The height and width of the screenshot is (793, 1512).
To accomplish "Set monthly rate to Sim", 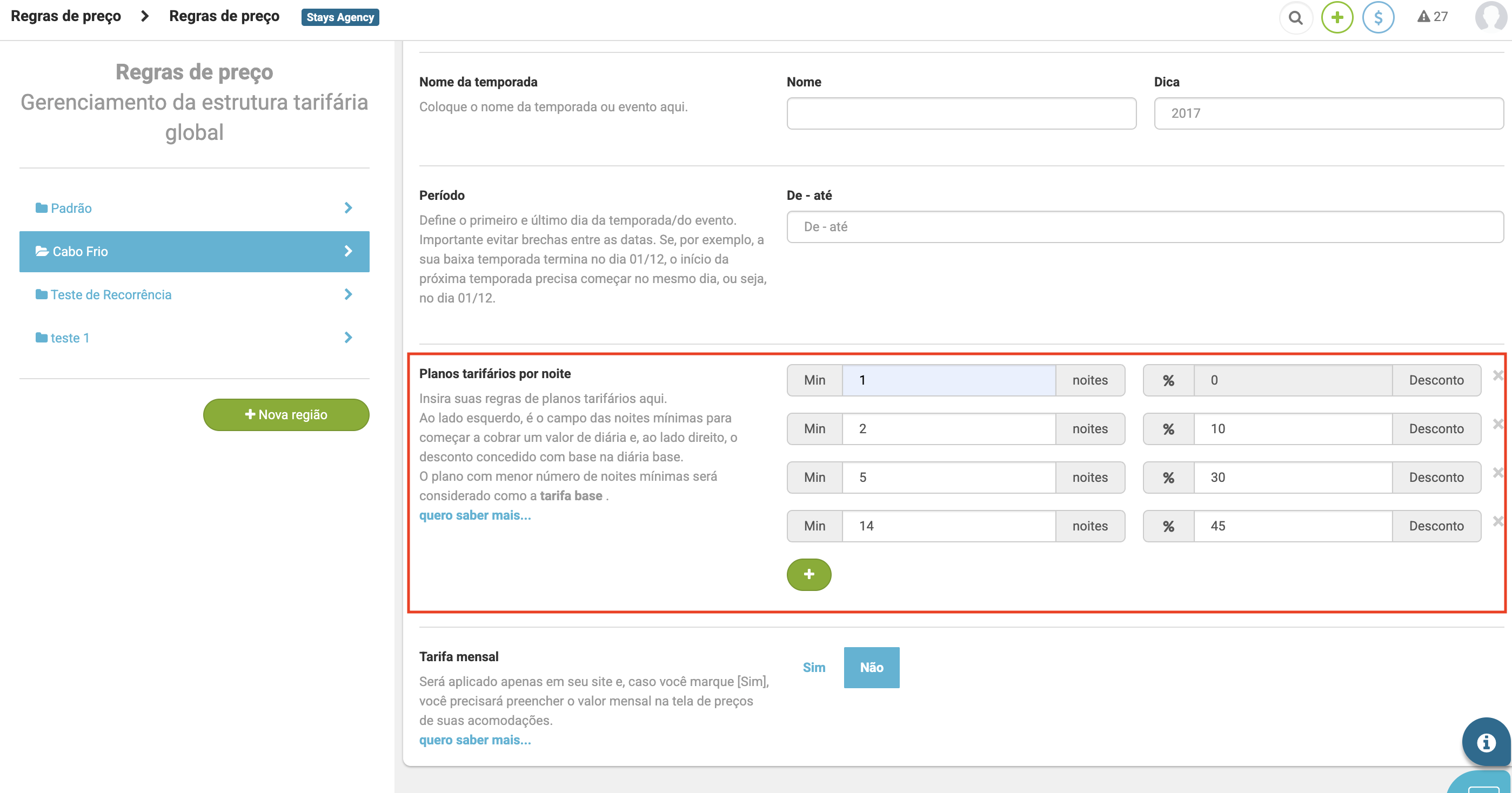I will 813,668.
